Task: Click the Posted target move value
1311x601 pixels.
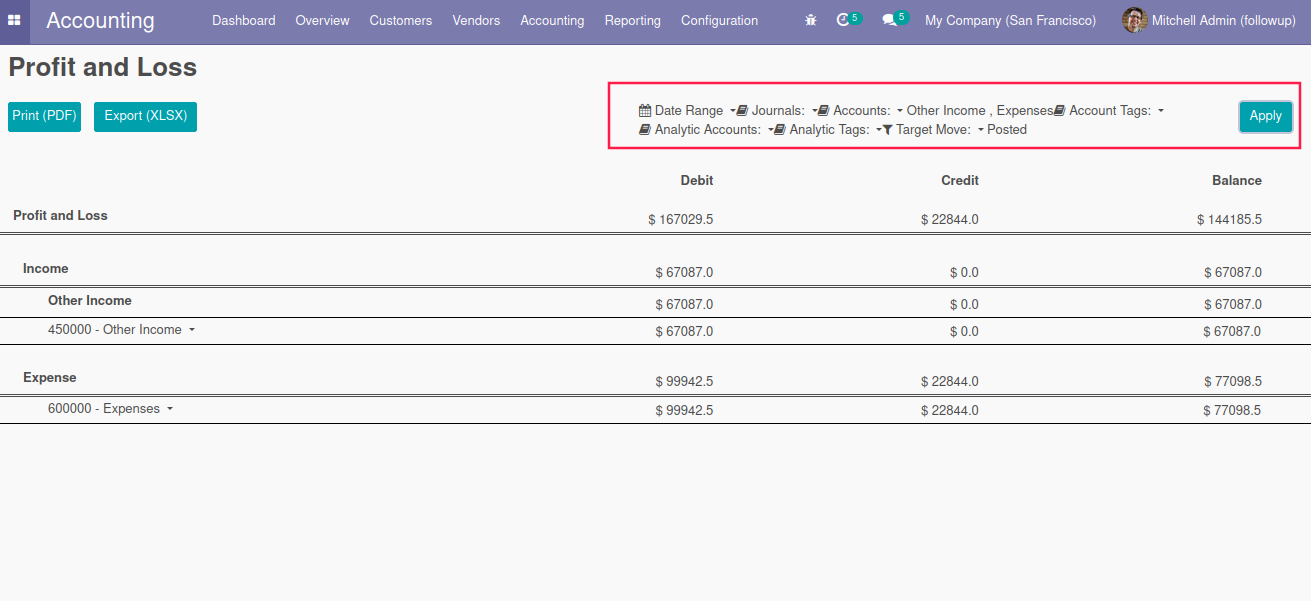Action: click(x=1007, y=130)
